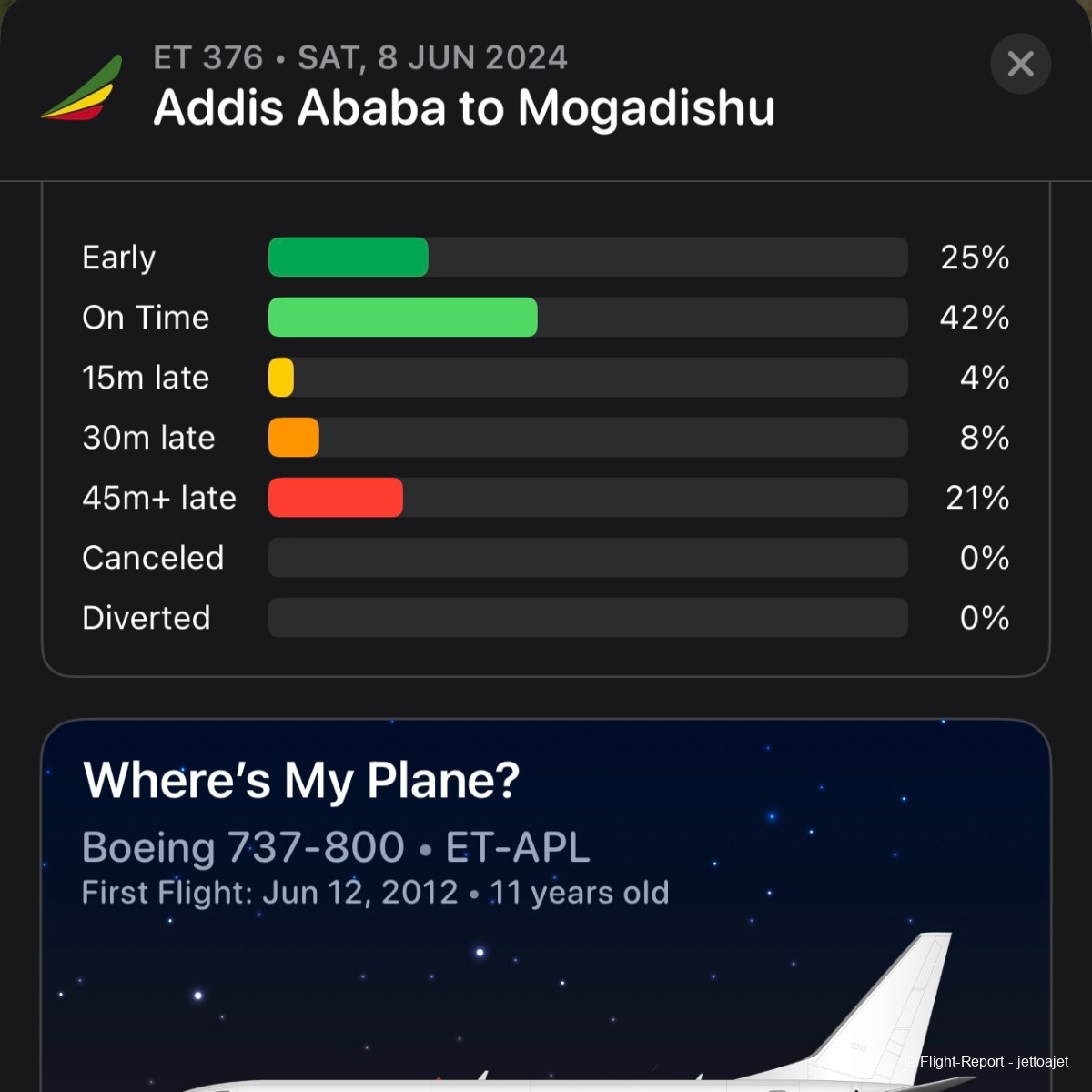Viewport: 1092px width, 1092px height.
Task: Tap the Canceled row label
Action: [153, 558]
